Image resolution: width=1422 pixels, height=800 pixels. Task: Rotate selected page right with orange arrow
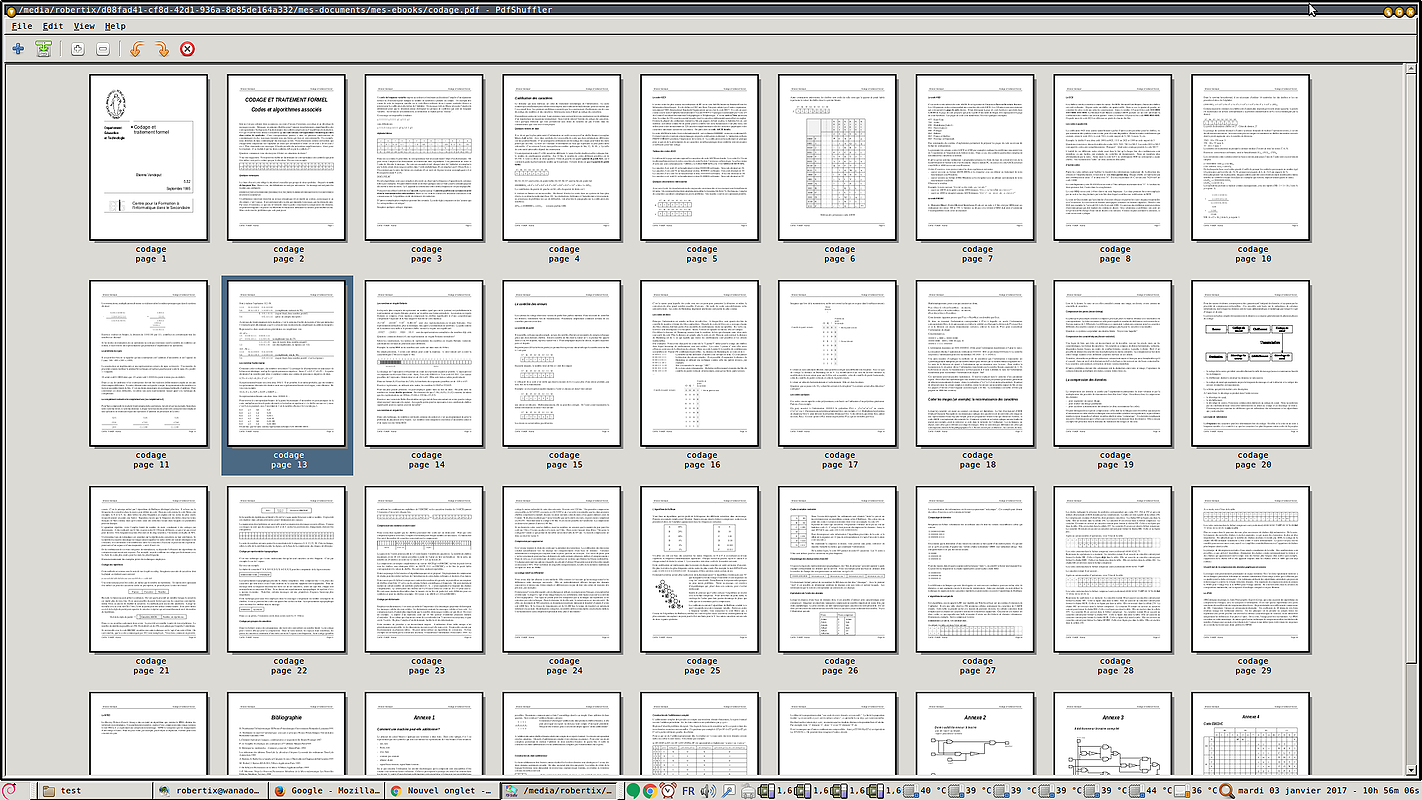click(162, 49)
